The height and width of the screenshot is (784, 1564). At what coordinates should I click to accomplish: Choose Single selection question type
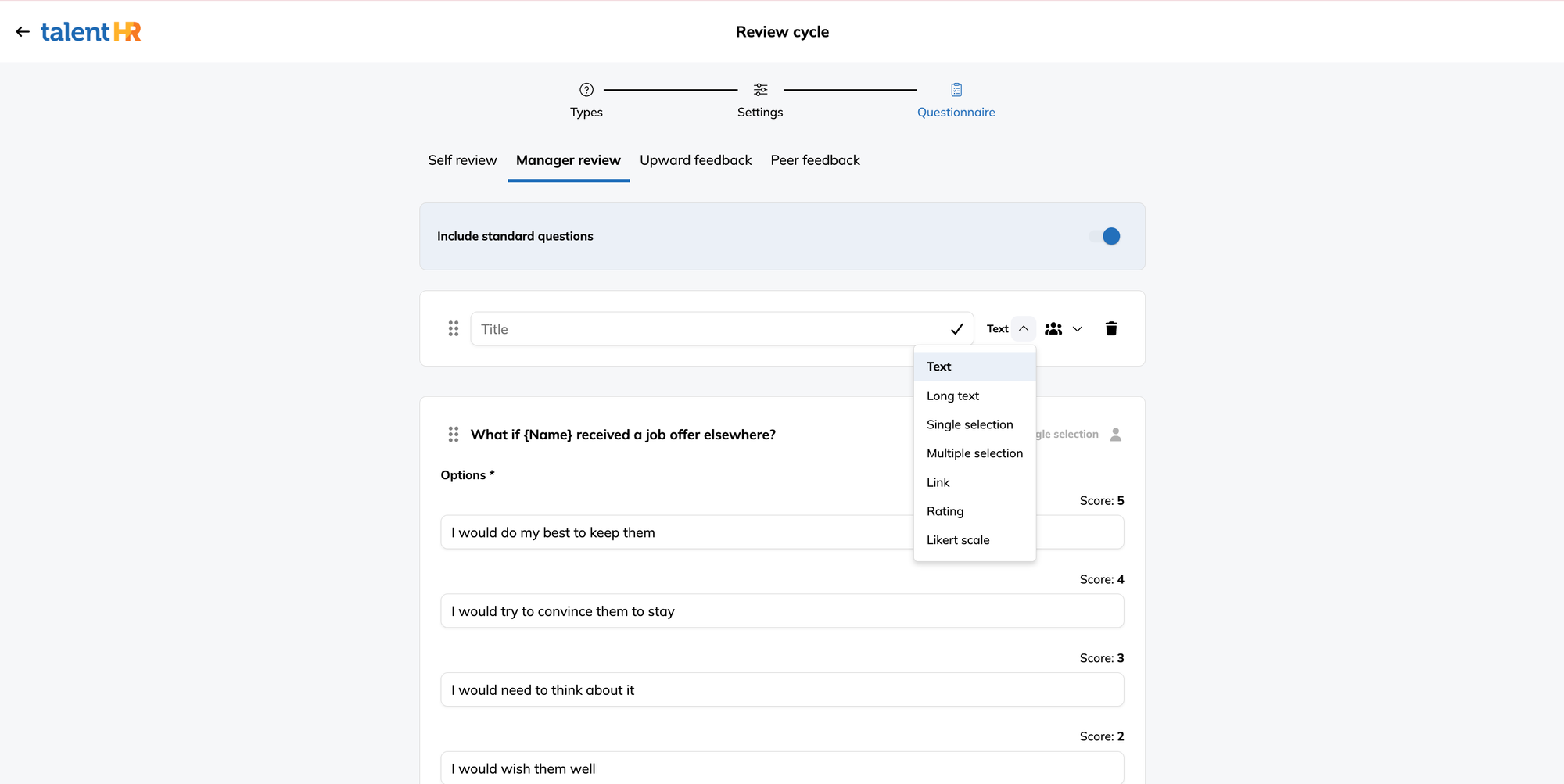coord(974,424)
